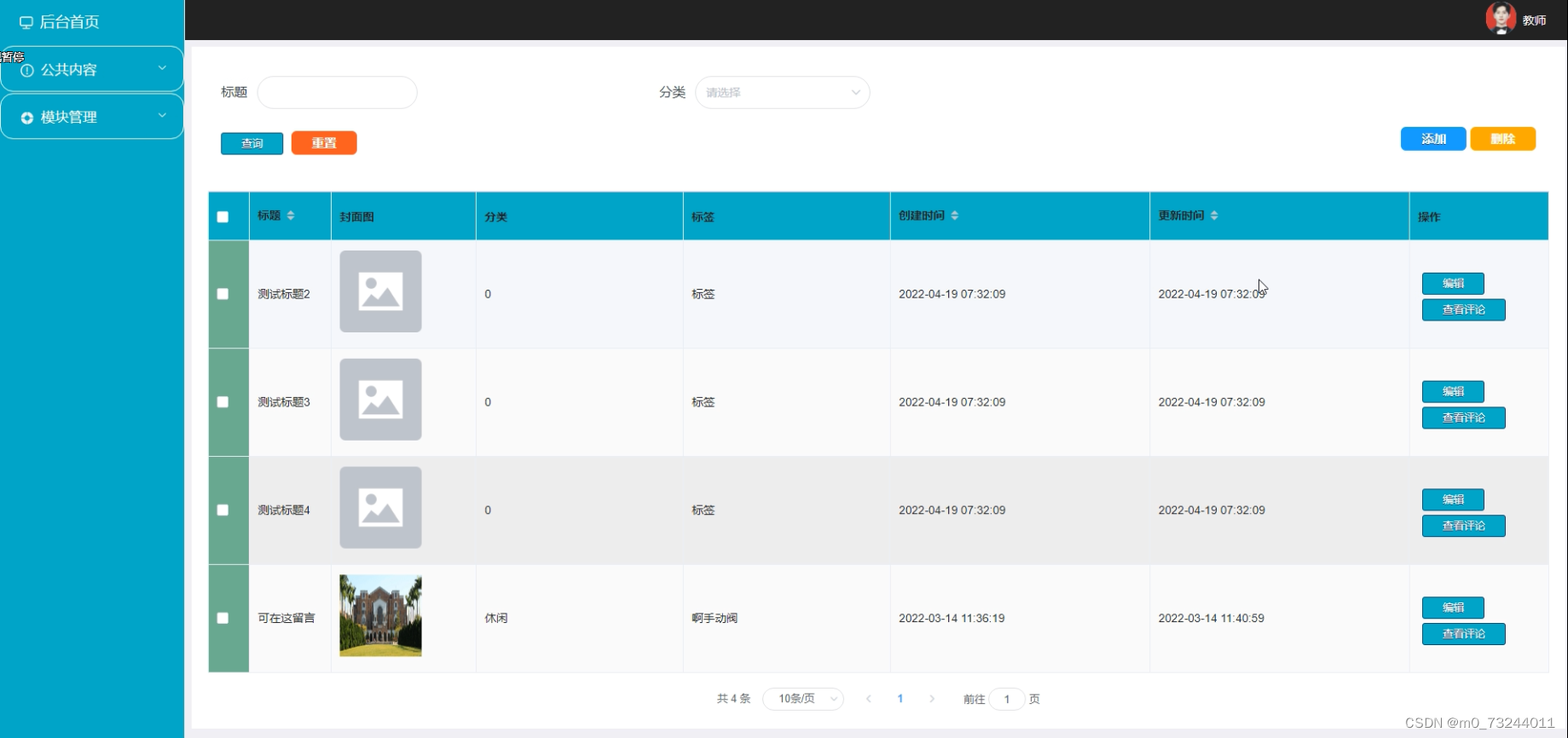1568x738 pixels.
Task: Check the row checkbox for 测试标题4
Action: click(223, 510)
